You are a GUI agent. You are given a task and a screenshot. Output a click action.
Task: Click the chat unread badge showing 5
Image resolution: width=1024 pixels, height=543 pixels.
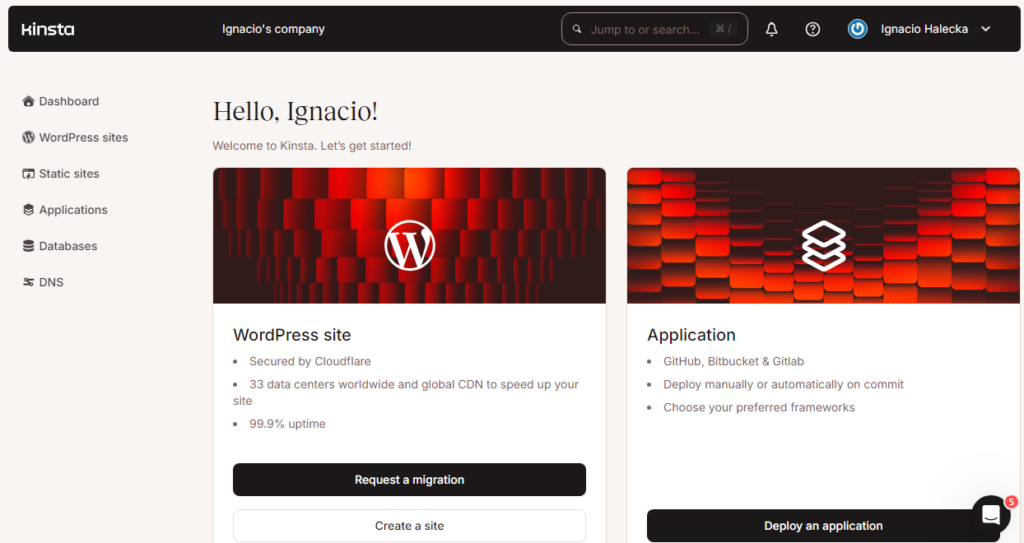(x=1011, y=502)
